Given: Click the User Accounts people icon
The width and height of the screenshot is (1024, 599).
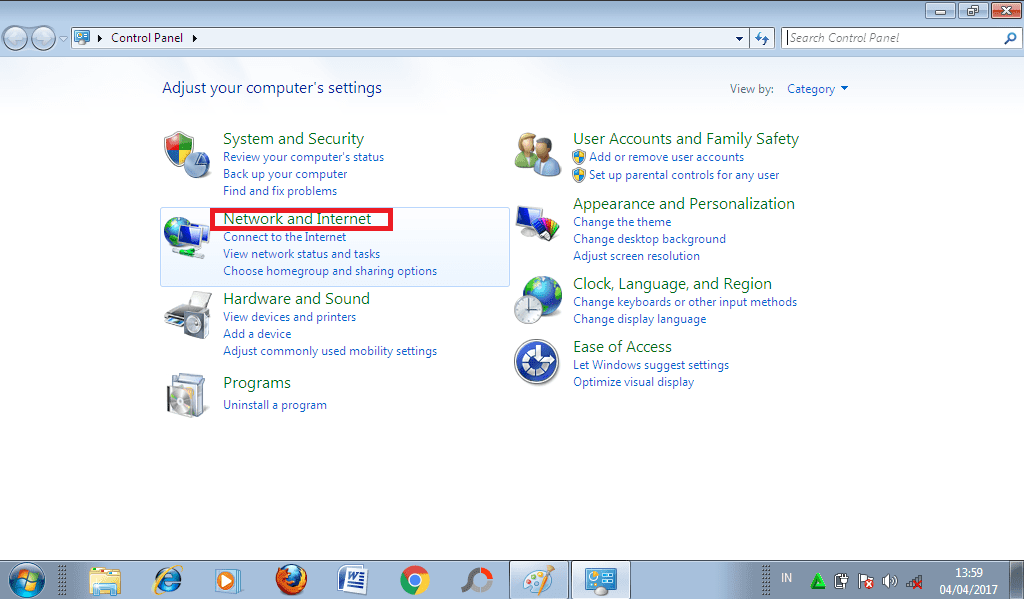Looking at the screenshot, I should pyautogui.click(x=537, y=154).
